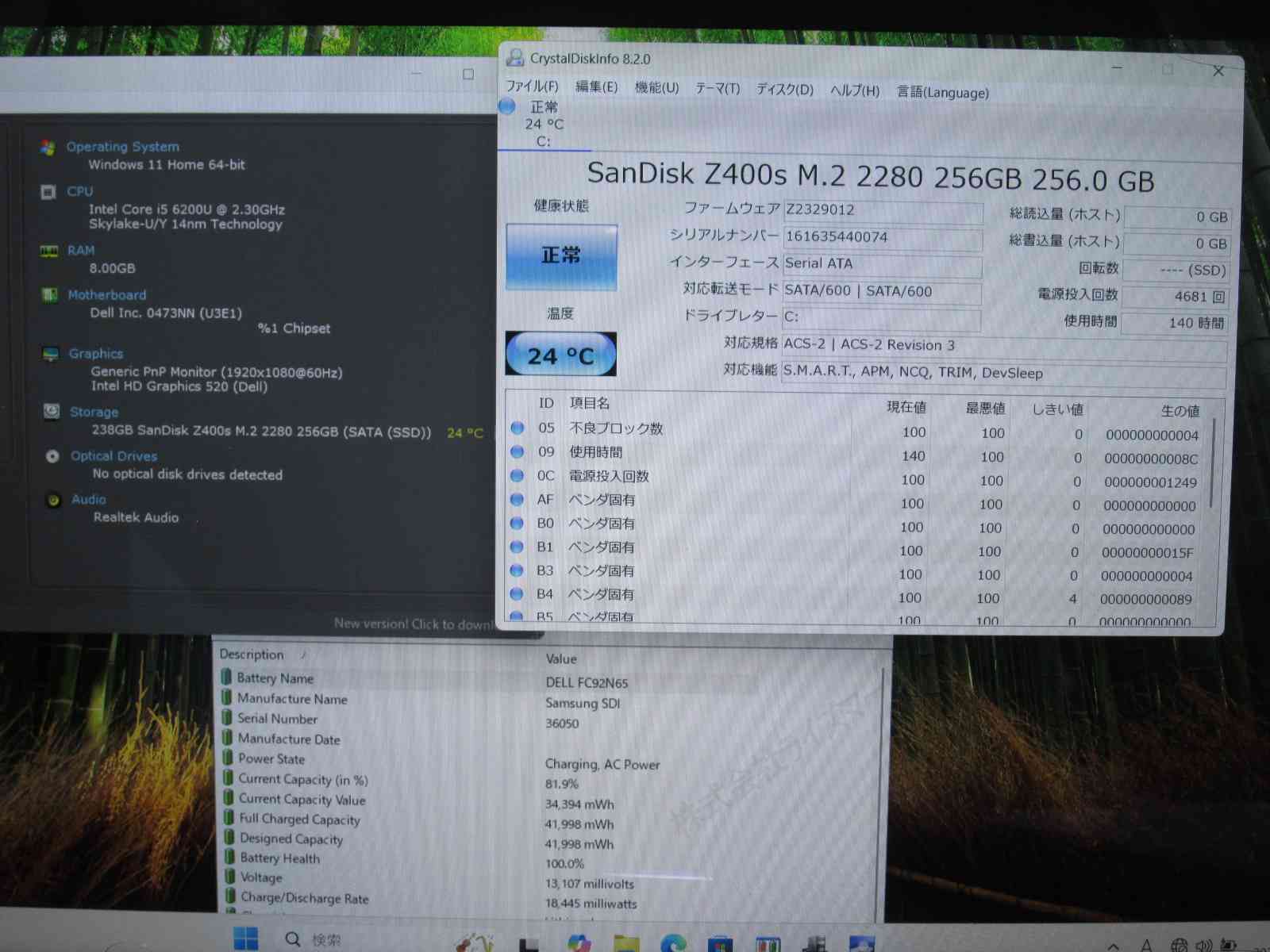Click the Audio speaker icon
1270x952 pixels.
tap(54, 500)
